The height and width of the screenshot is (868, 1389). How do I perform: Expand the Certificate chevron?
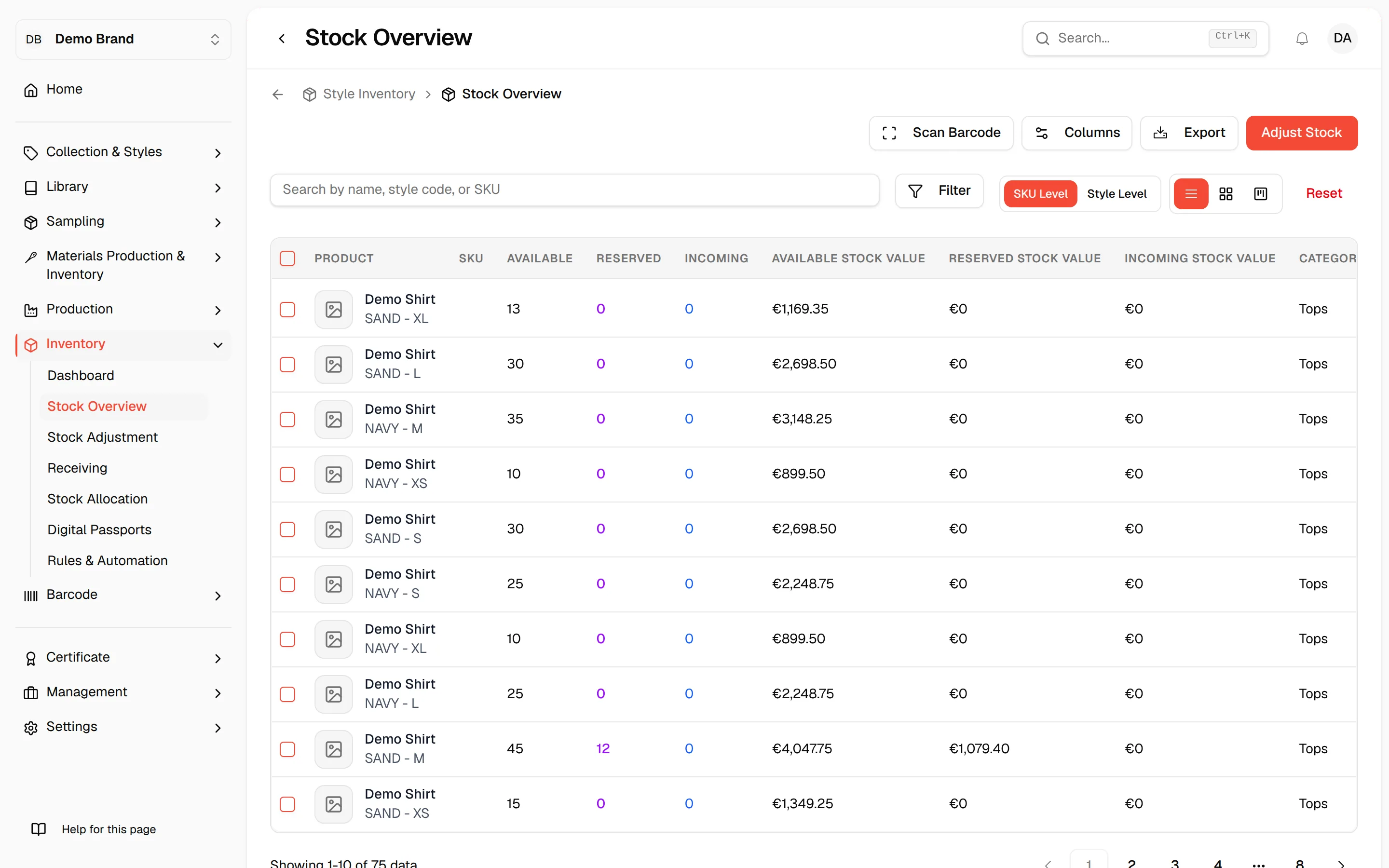click(218, 658)
